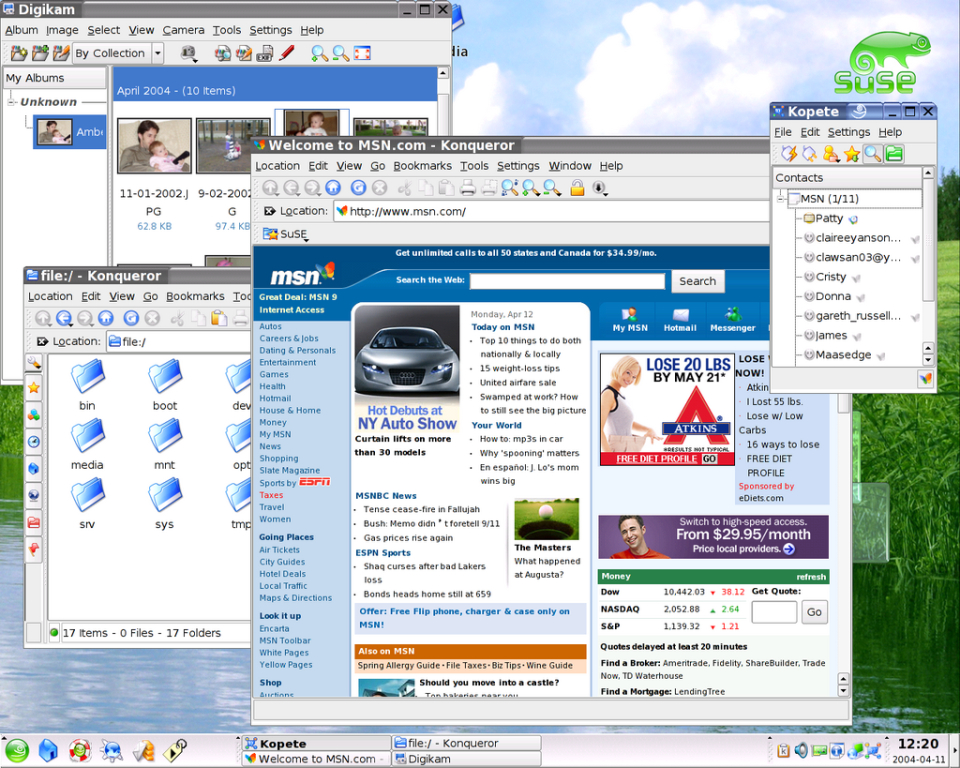Image resolution: width=960 pixels, height=768 pixels.
Task: Select the 11-01-2002 thumbnail in Digikam
Action: coord(154,146)
